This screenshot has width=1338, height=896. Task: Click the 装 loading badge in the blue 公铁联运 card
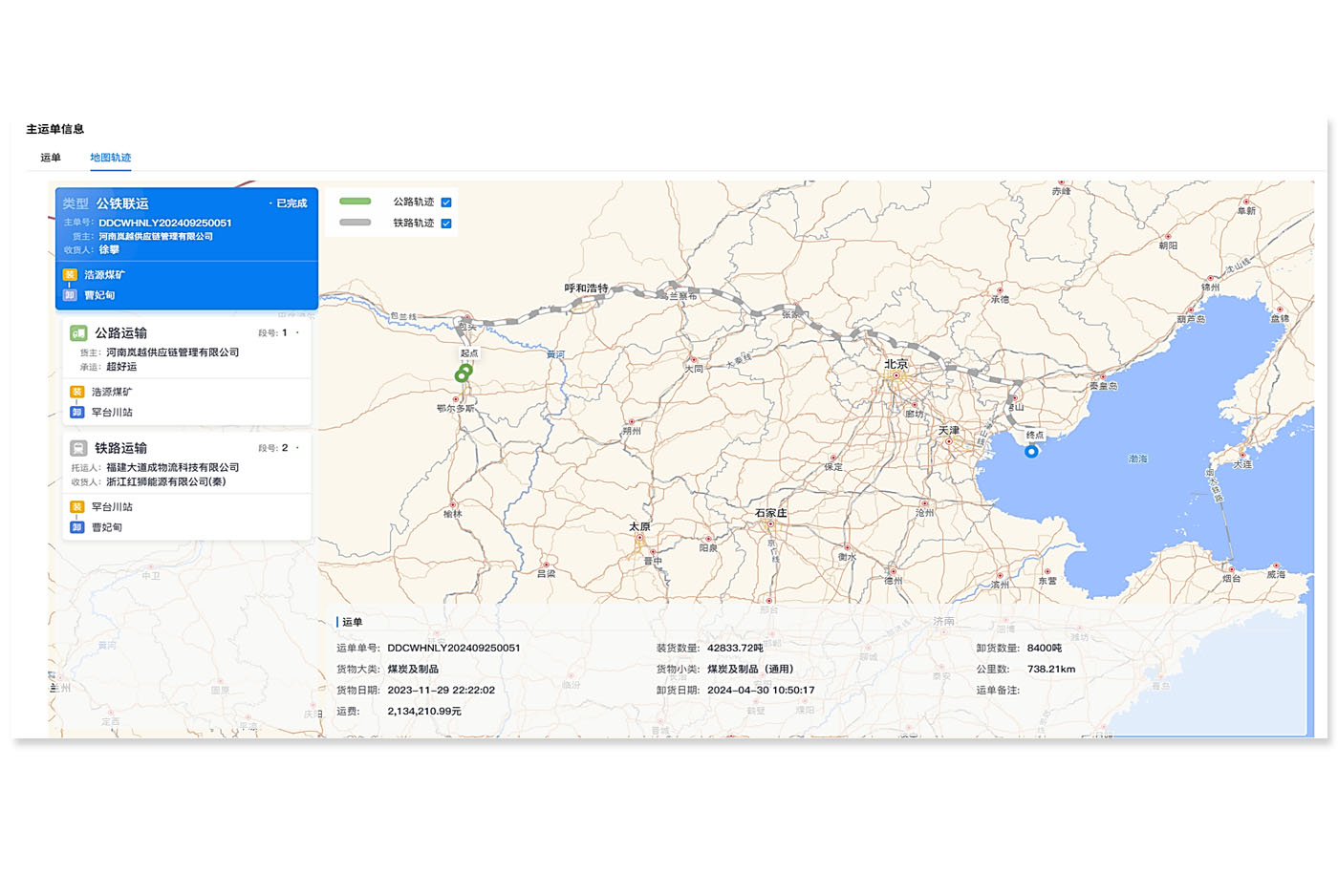coord(70,275)
